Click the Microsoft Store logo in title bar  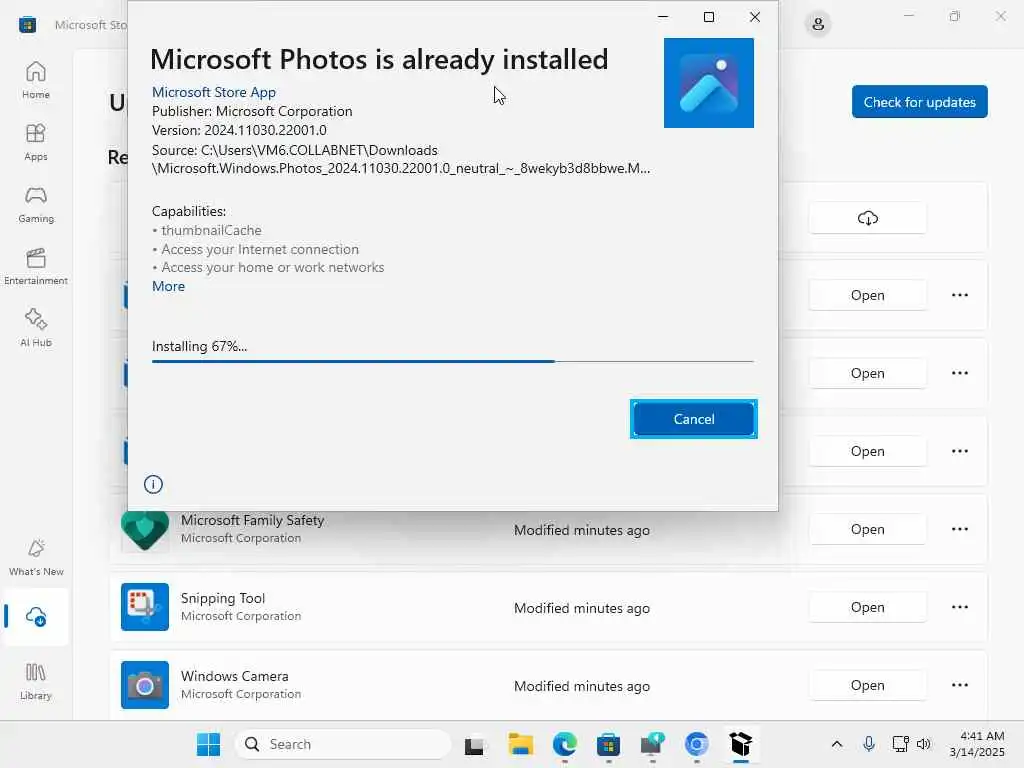coord(27,25)
